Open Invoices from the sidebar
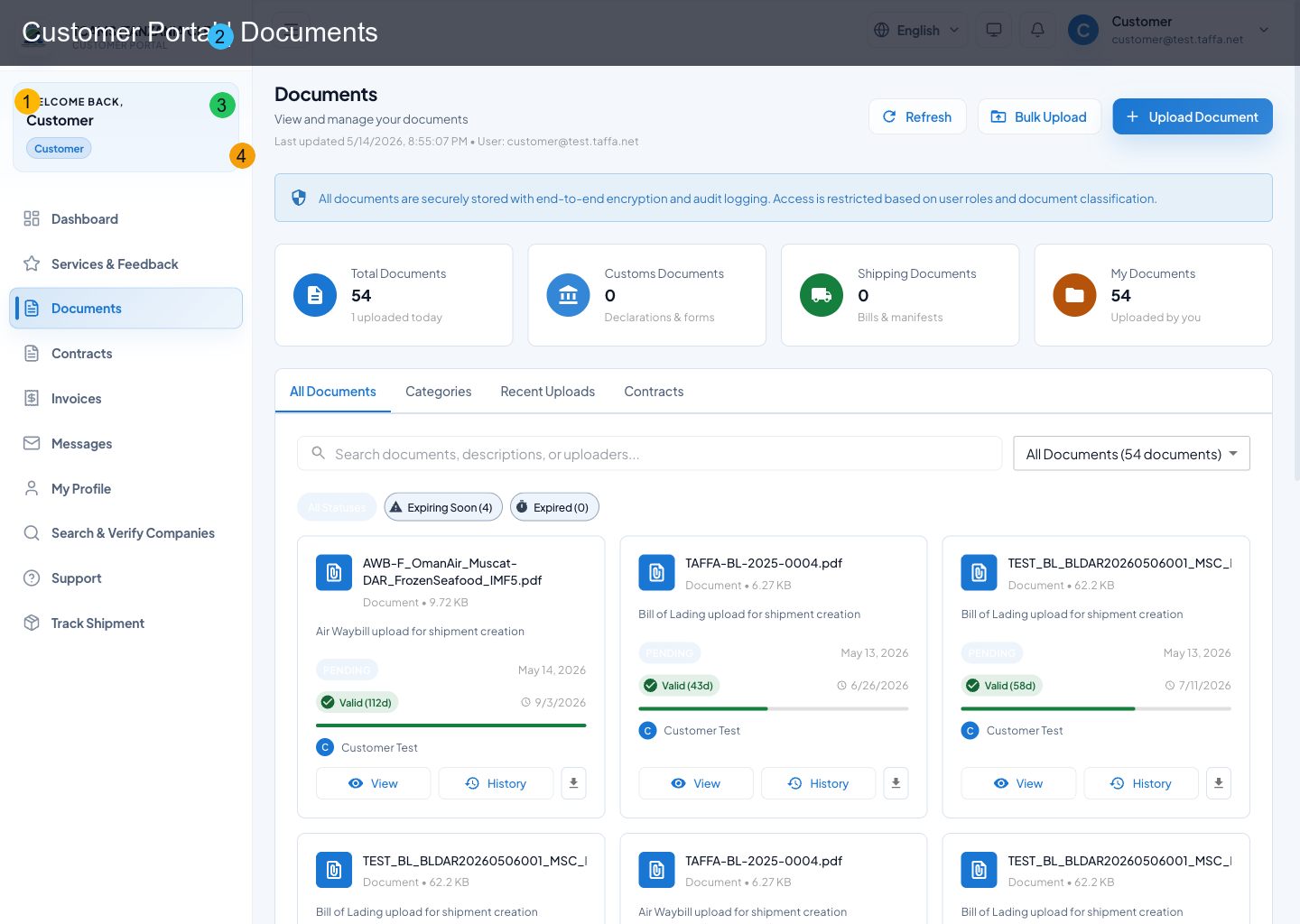Screen dimensions: 1300x924 pos(125,399)
